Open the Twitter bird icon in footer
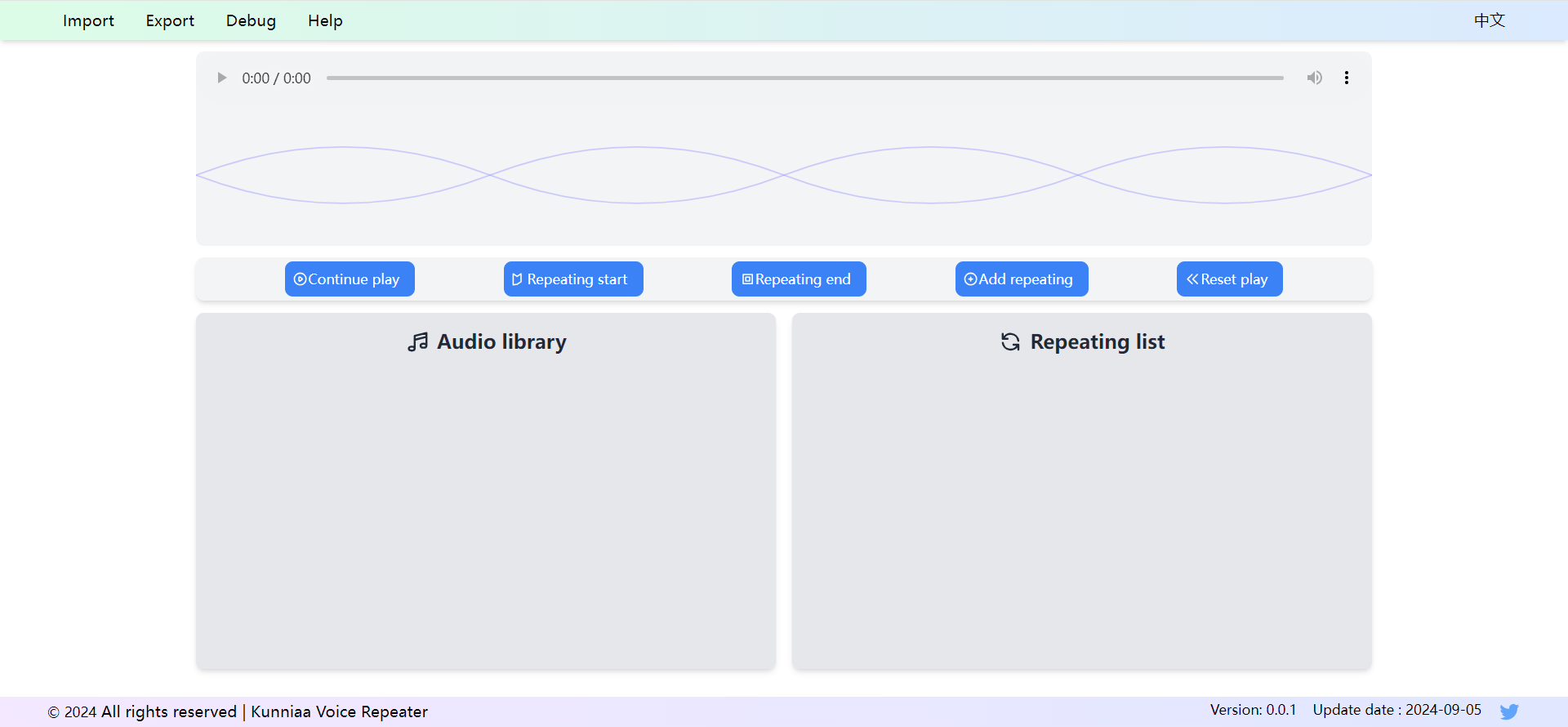Image resolution: width=1568 pixels, height=727 pixels. (1509, 711)
